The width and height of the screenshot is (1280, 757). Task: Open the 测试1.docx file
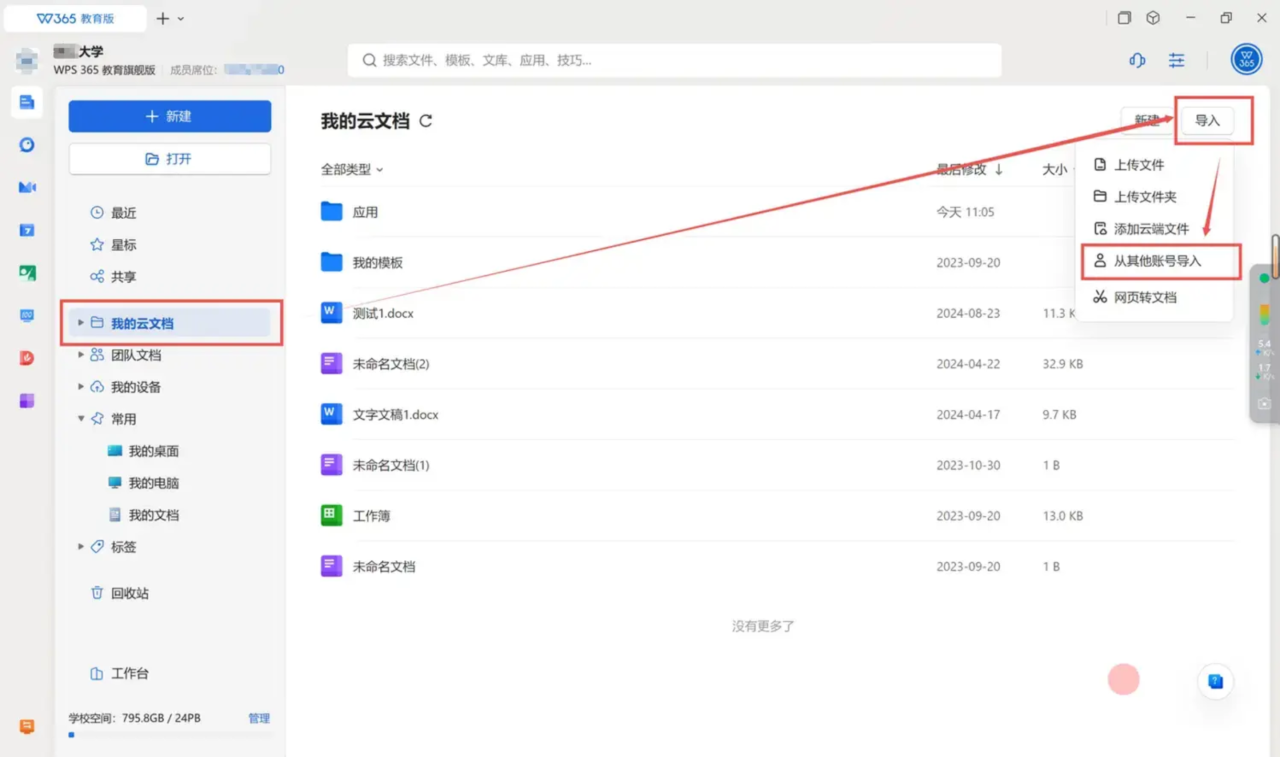(x=383, y=313)
